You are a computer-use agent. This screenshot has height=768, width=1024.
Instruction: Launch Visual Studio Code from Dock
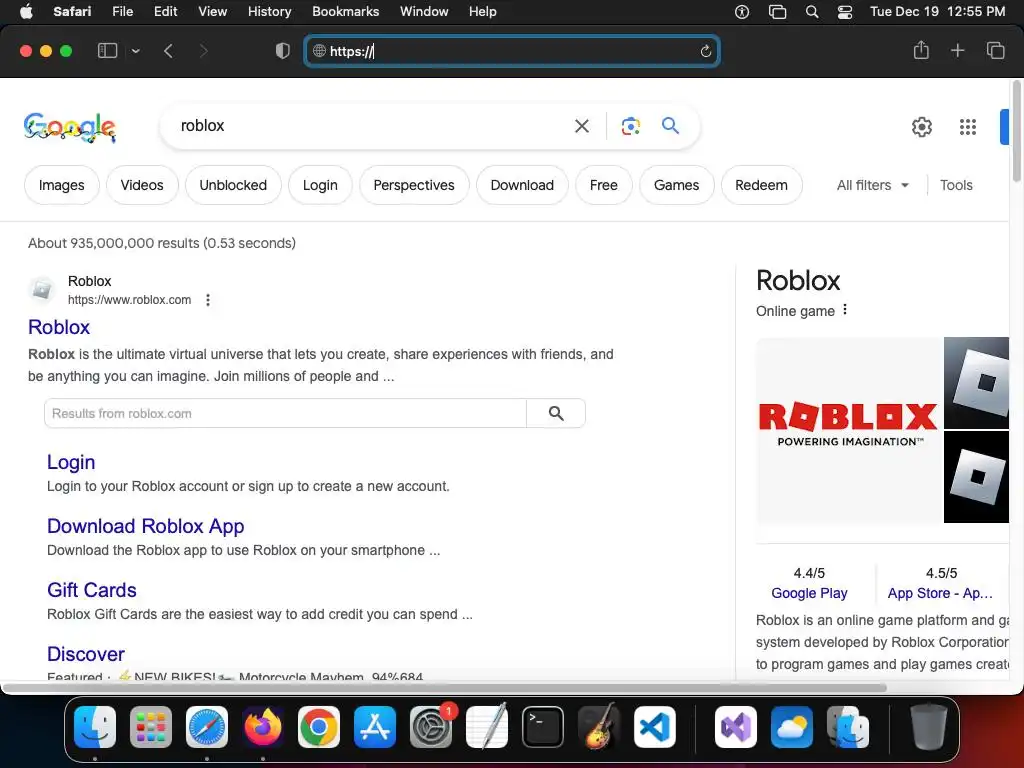coord(654,726)
